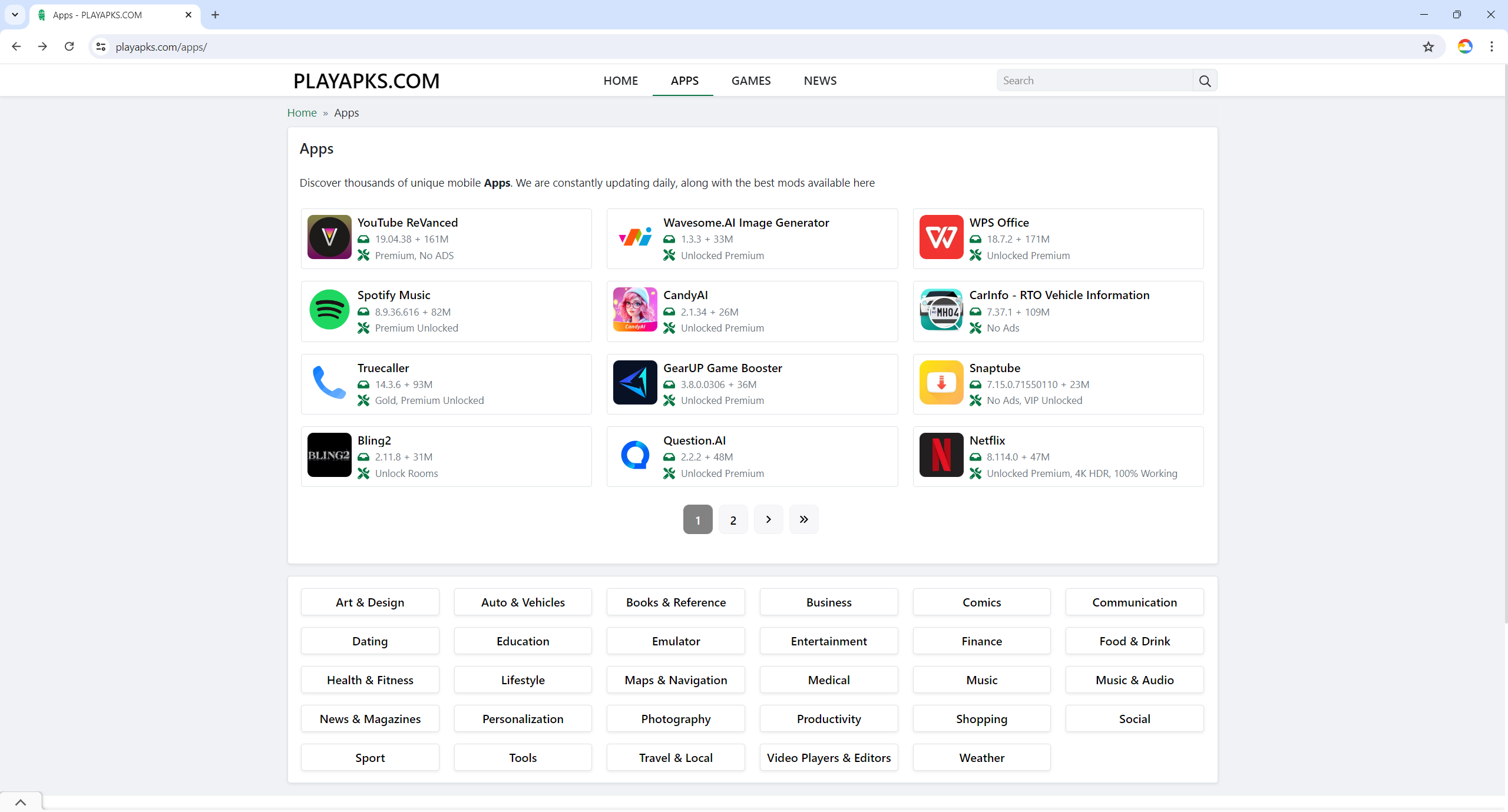1508x812 pixels.
Task: Bookmark this page with star icon
Action: click(x=1428, y=47)
